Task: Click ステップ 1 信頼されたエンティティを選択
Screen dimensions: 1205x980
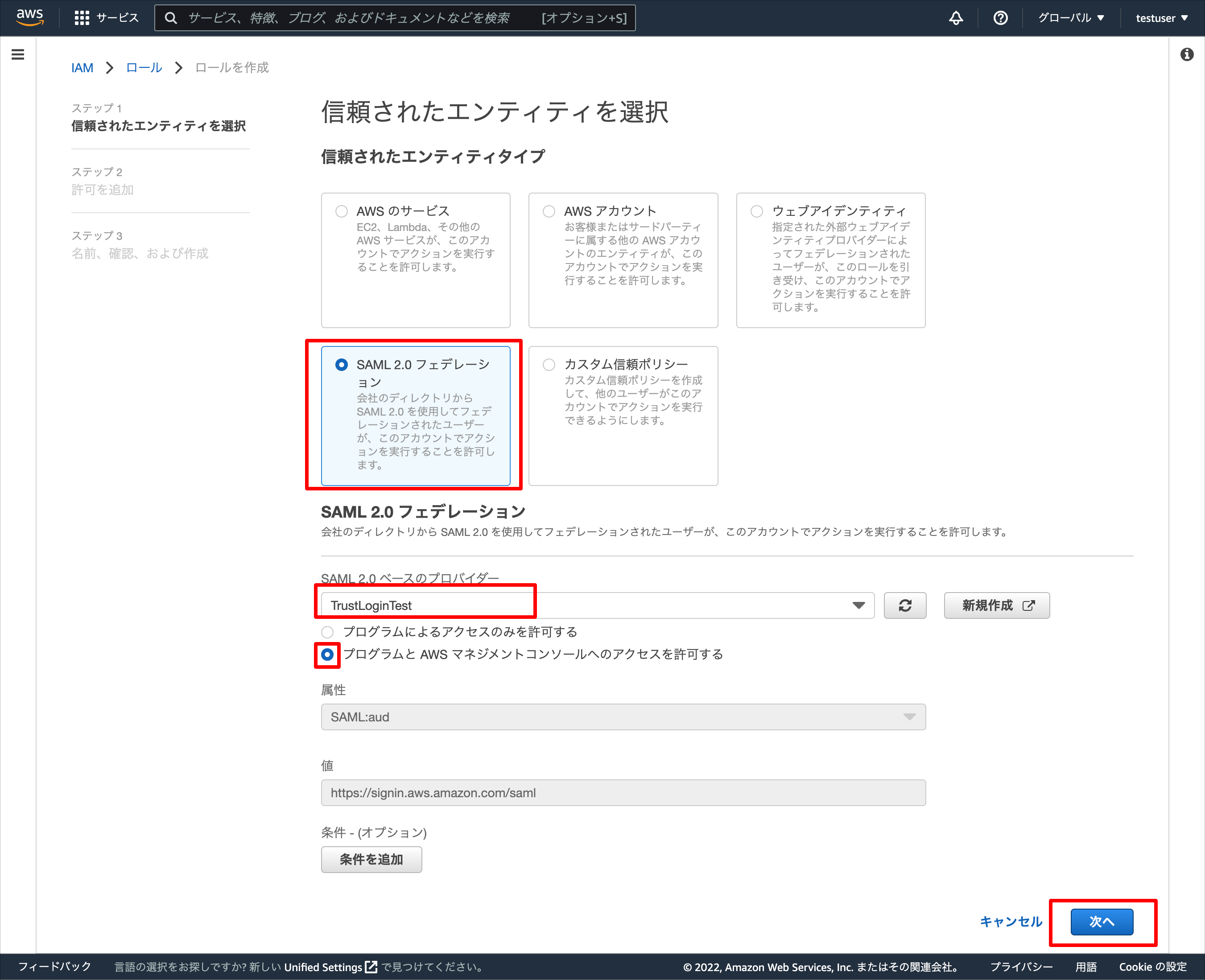Action: tap(159, 117)
